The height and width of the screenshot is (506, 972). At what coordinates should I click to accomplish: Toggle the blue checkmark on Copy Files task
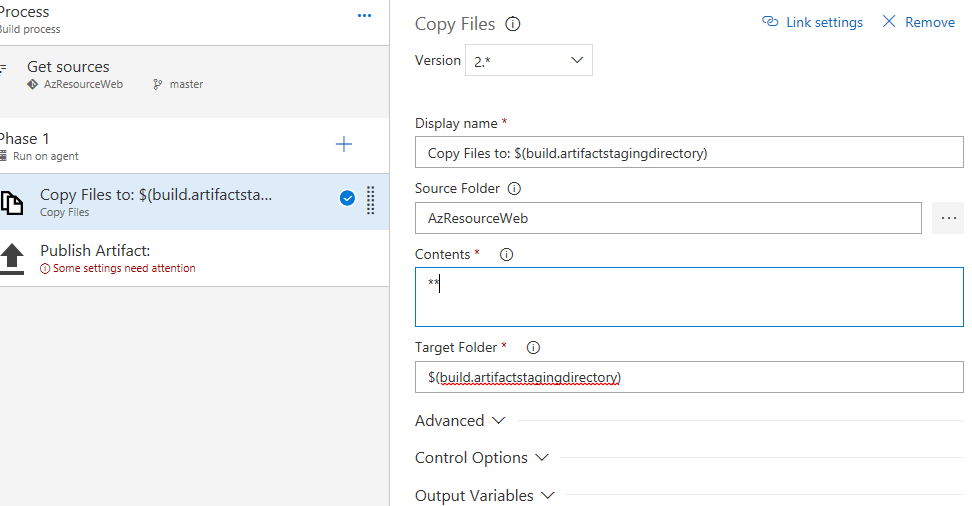click(347, 198)
